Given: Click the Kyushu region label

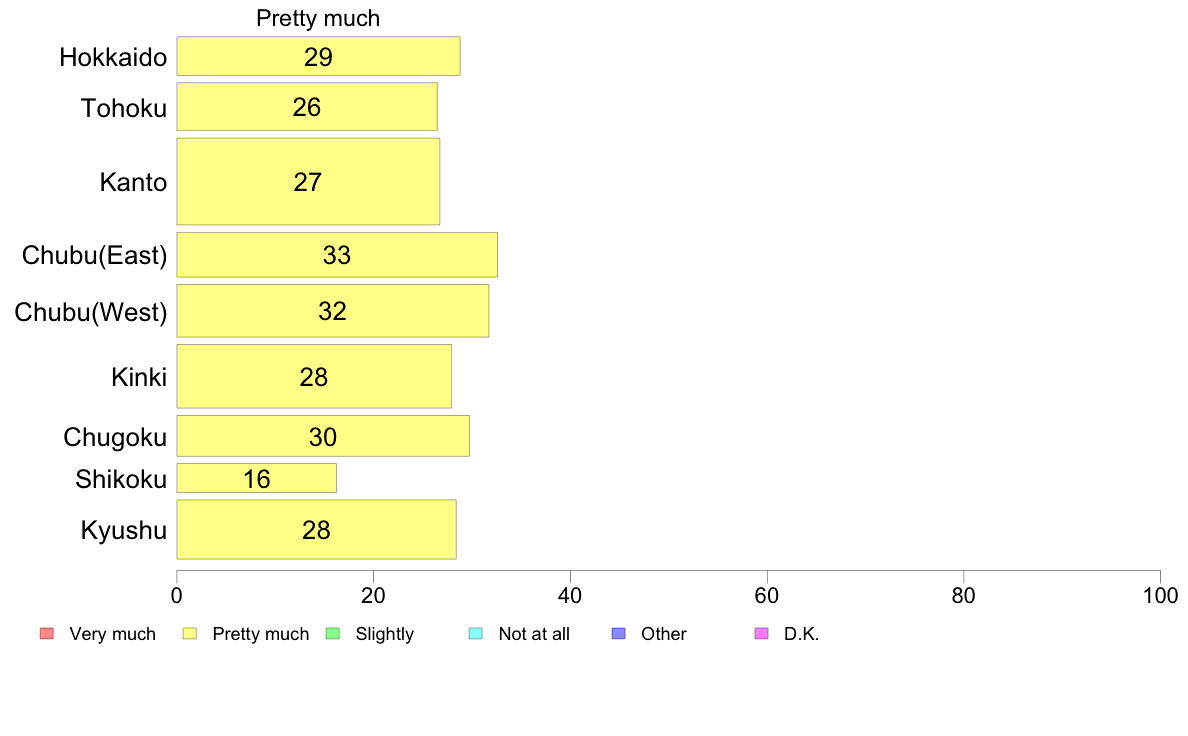Looking at the screenshot, I should coord(123,530).
